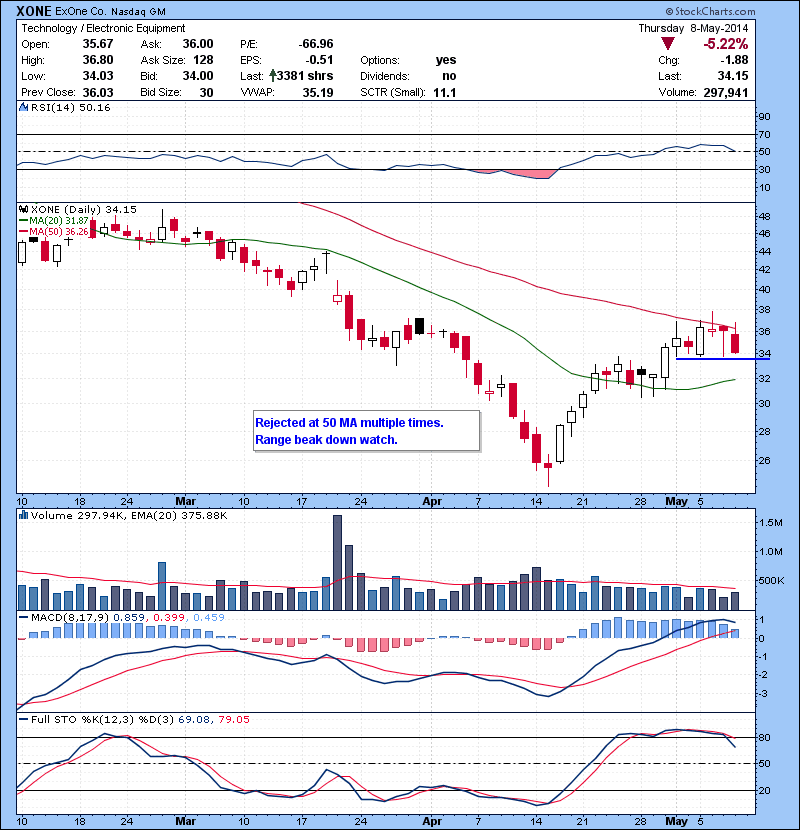Select the ExOne Co. company name
This screenshot has width=800, height=830.
tap(80, 11)
